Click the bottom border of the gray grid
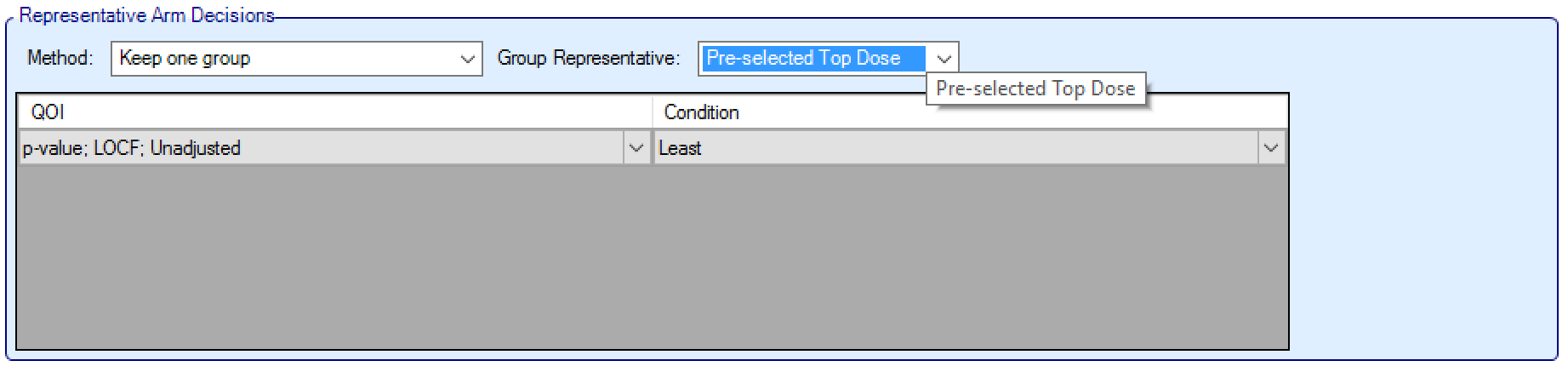Image resolution: width=1568 pixels, height=372 pixels. pos(652,348)
